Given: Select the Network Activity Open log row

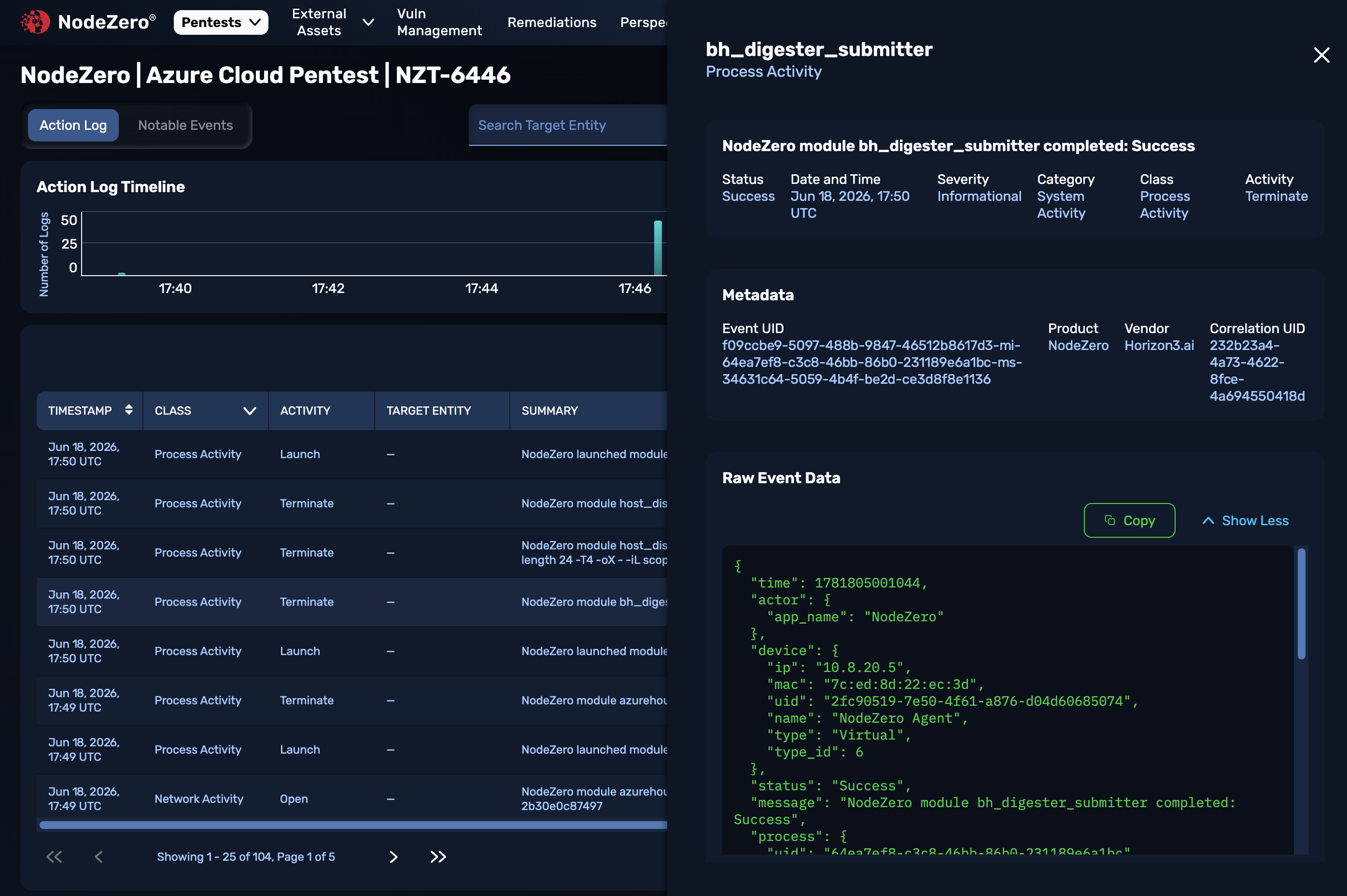Looking at the screenshot, I should [x=352, y=799].
